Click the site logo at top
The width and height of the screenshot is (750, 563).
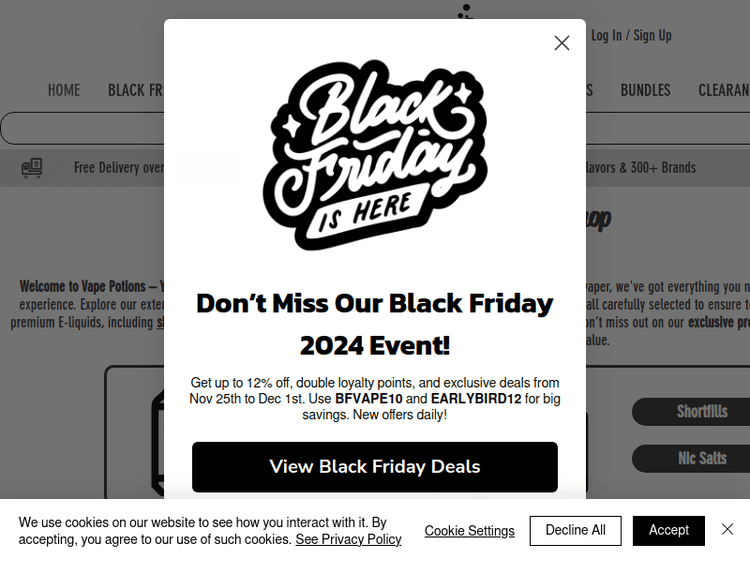click(464, 10)
